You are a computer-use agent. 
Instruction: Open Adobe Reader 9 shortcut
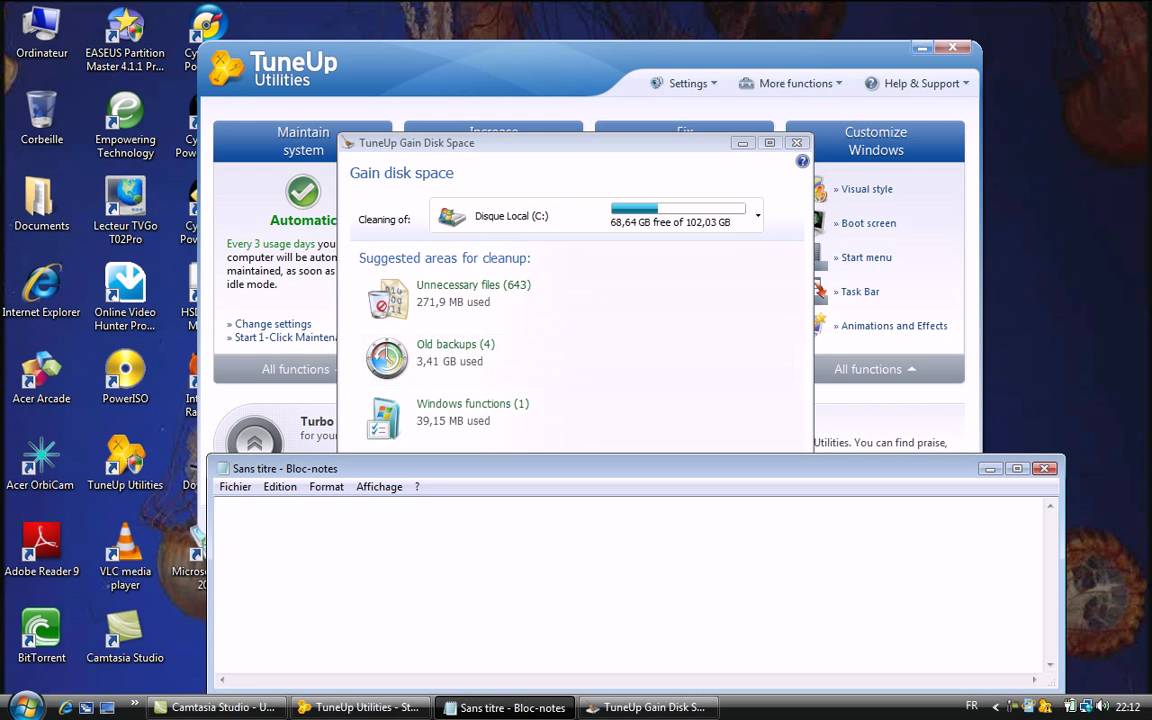point(41,550)
